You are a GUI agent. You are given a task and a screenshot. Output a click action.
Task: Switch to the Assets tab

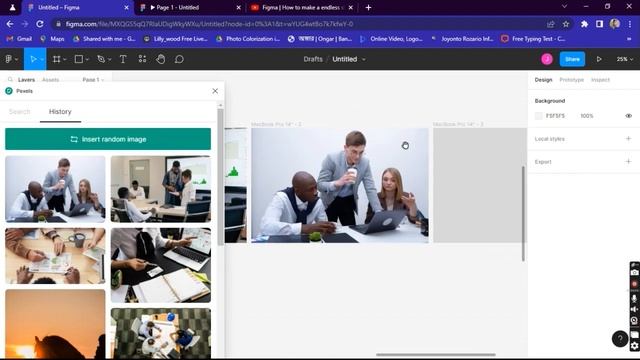point(51,80)
